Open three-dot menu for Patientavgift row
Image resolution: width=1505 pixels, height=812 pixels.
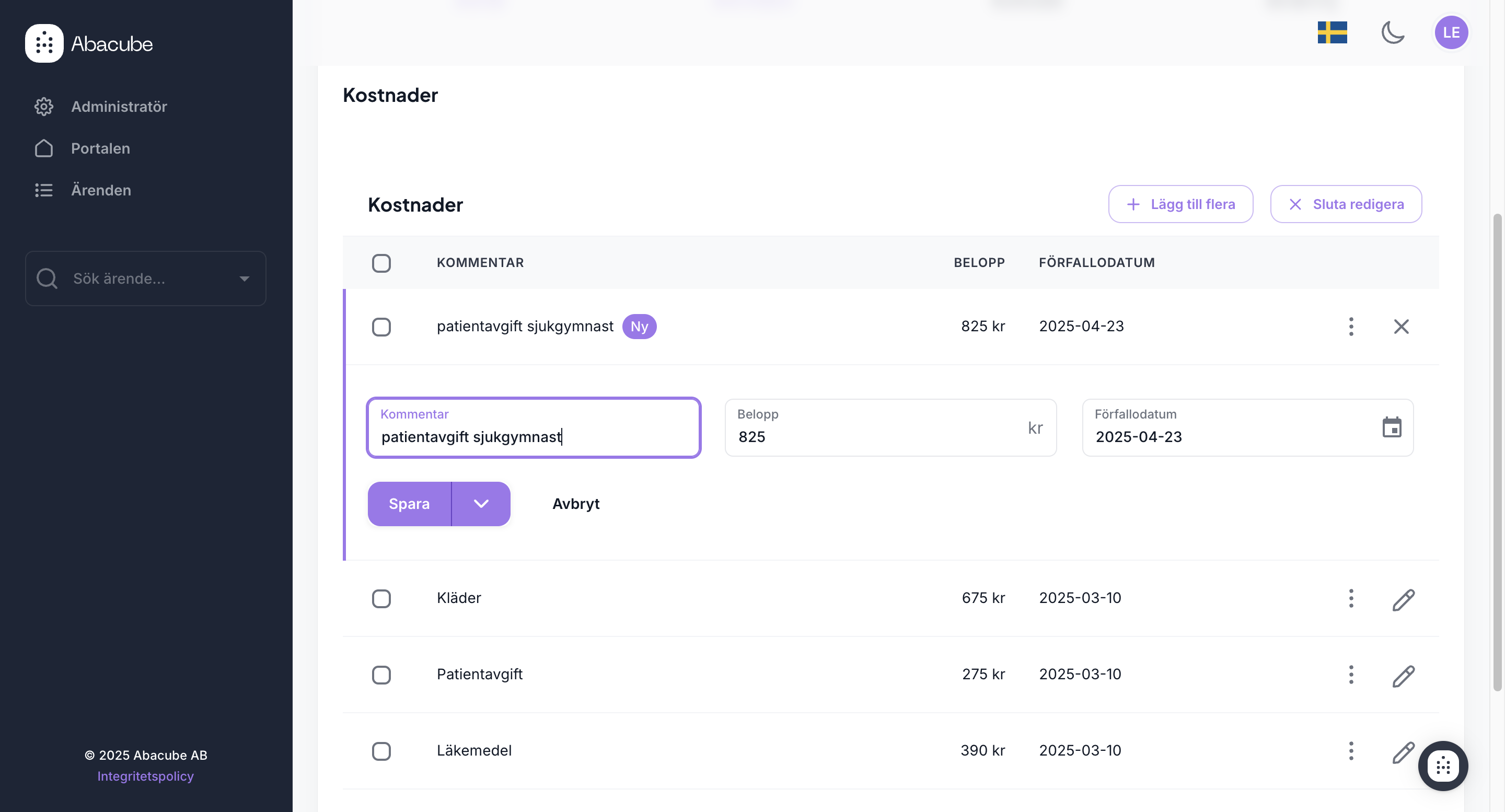click(x=1351, y=675)
